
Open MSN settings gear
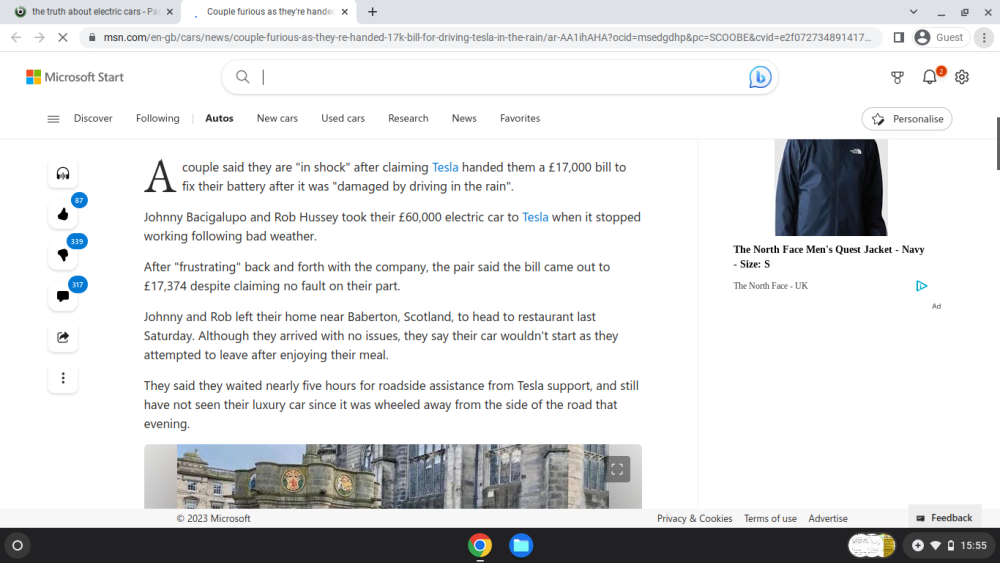tap(962, 77)
